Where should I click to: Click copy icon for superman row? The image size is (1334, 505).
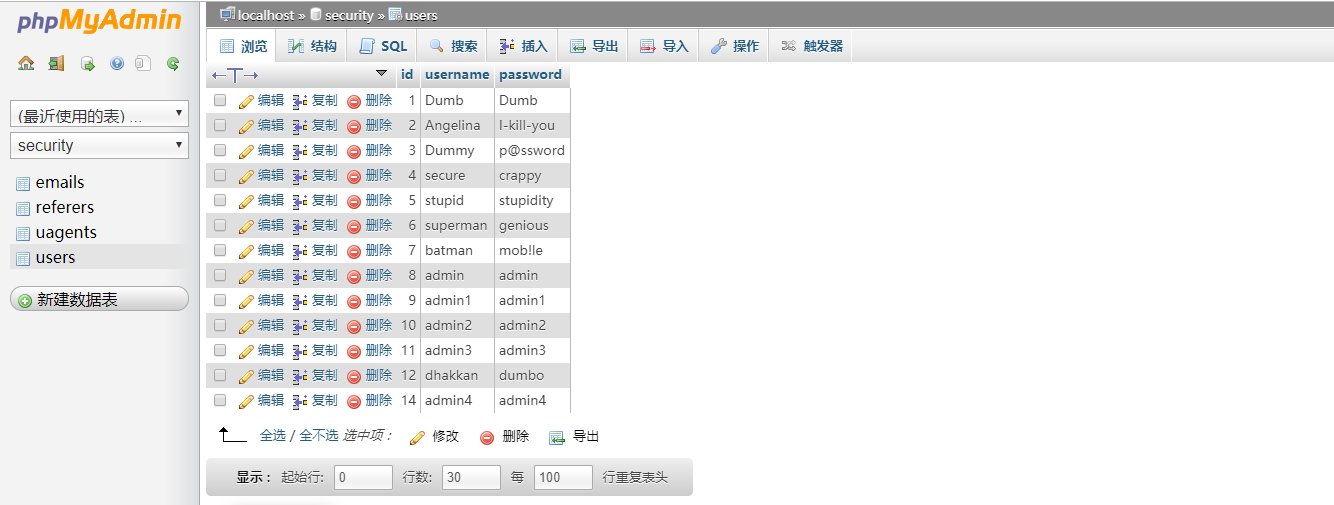[x=300, y=226]
